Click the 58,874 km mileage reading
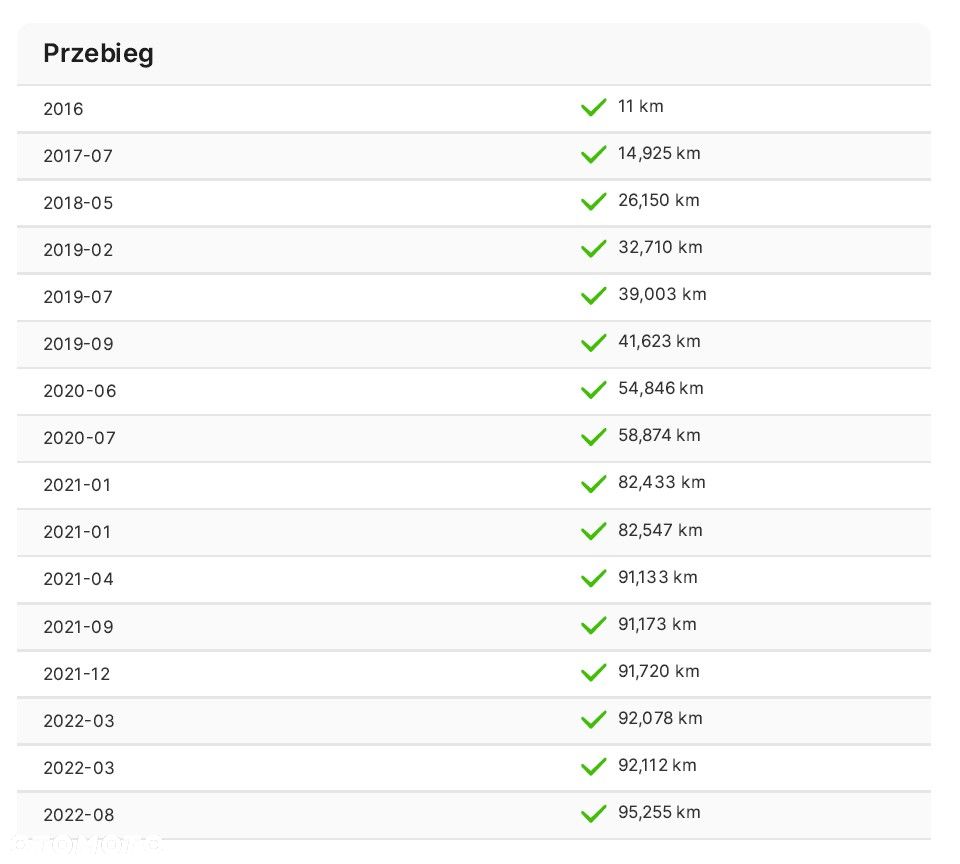The width and height of the screenshot is (960, 864). [659, 435]
